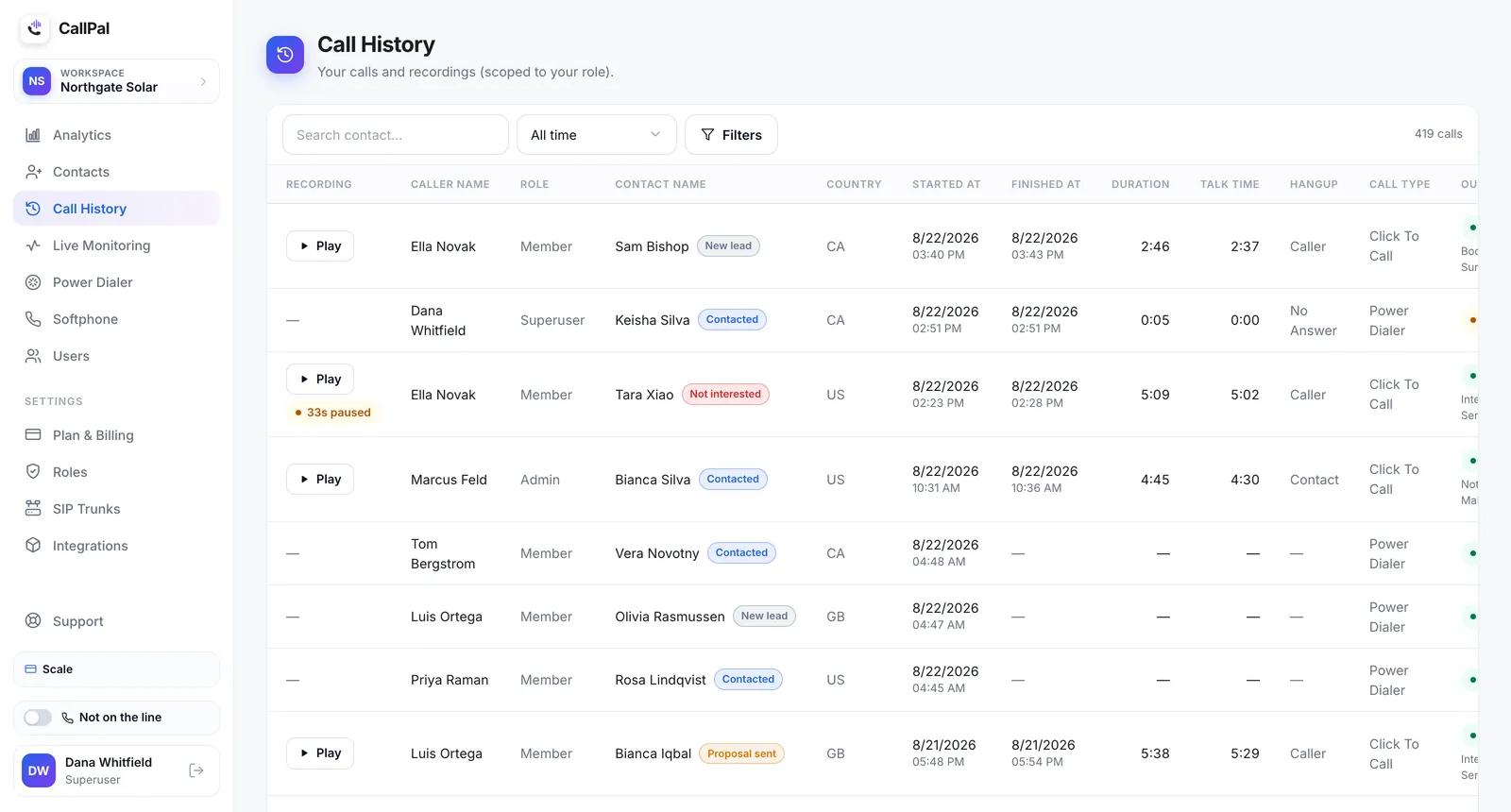The width and height of the screenshot is (1511, 812).
Task: Click the contact name Vera Novotny
Action: click(x=657, y=553)
